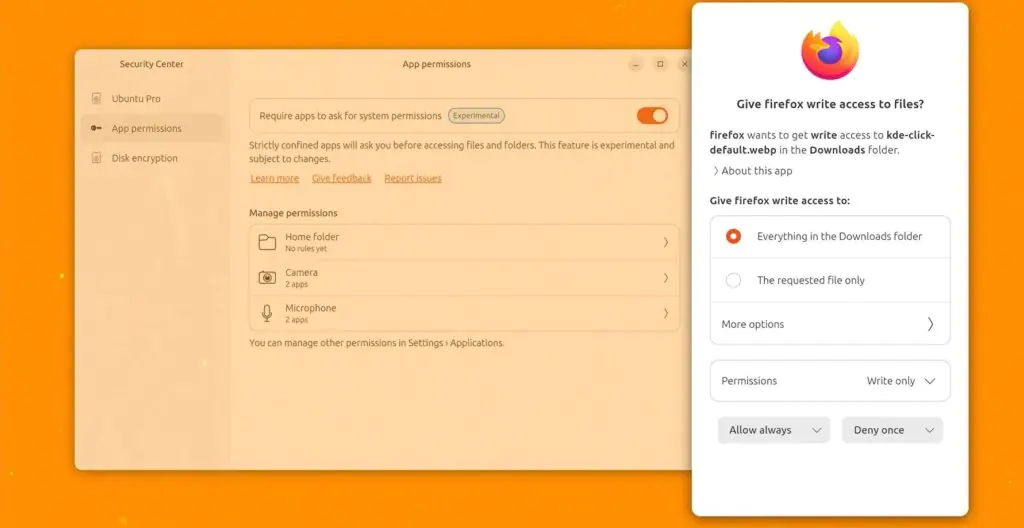This screenshot has height=528, width=1024.
Task: Open the Home folder permissions row
Action: [x=464, y=242]
